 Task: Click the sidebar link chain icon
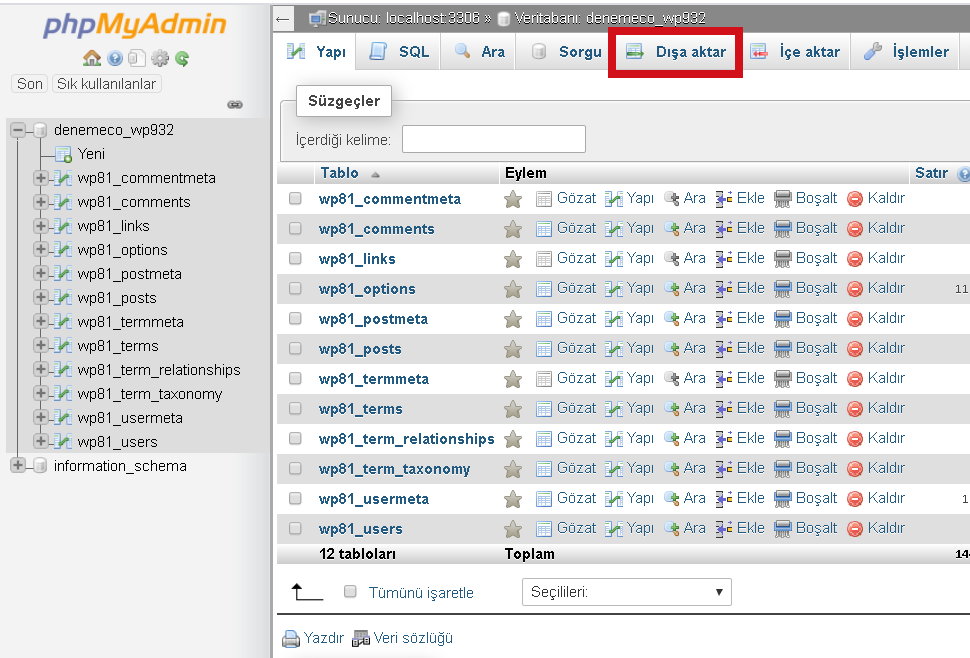235,105
